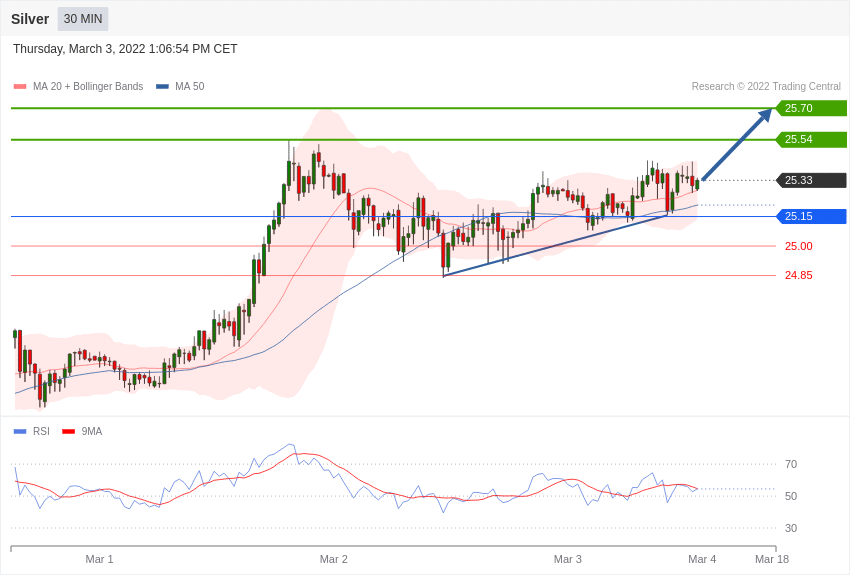The image size is (850, 576).
Task: Click the blue upward forecast arrowhead
Action: [x=765, y=115]
